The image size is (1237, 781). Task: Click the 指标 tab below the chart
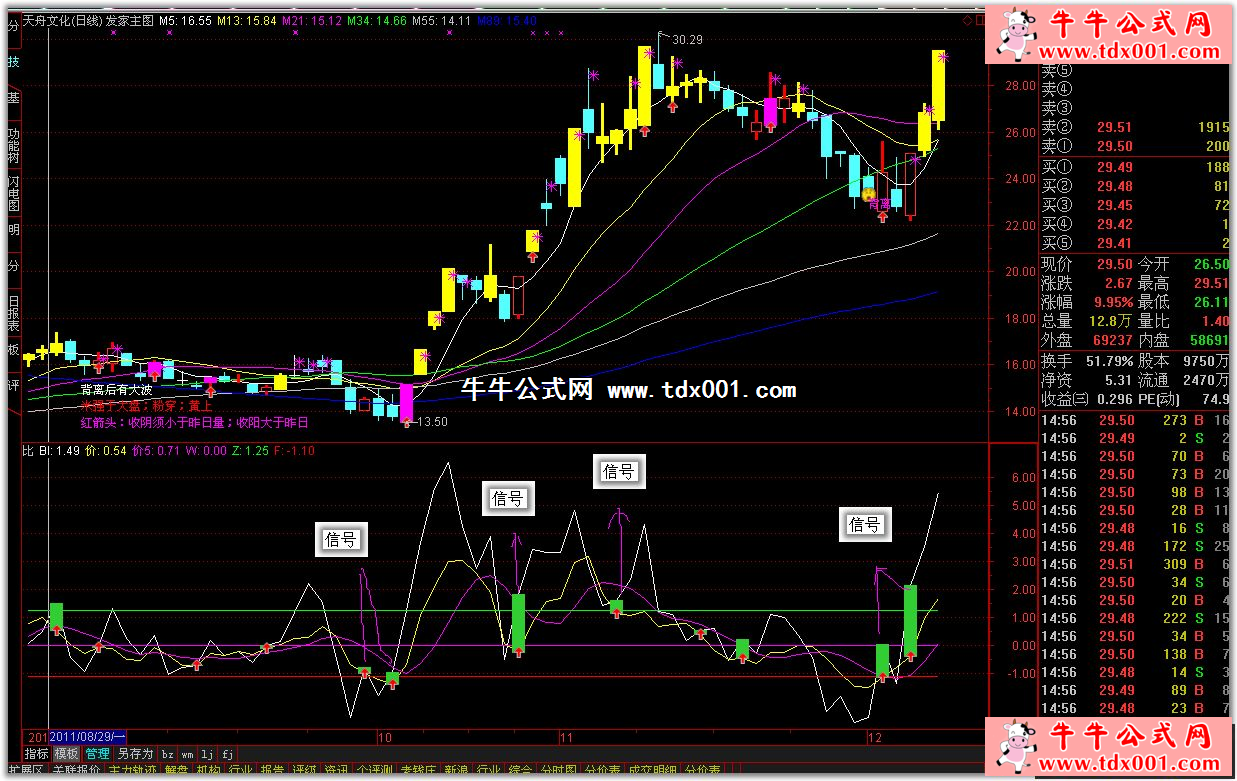(x=36, y=754)
